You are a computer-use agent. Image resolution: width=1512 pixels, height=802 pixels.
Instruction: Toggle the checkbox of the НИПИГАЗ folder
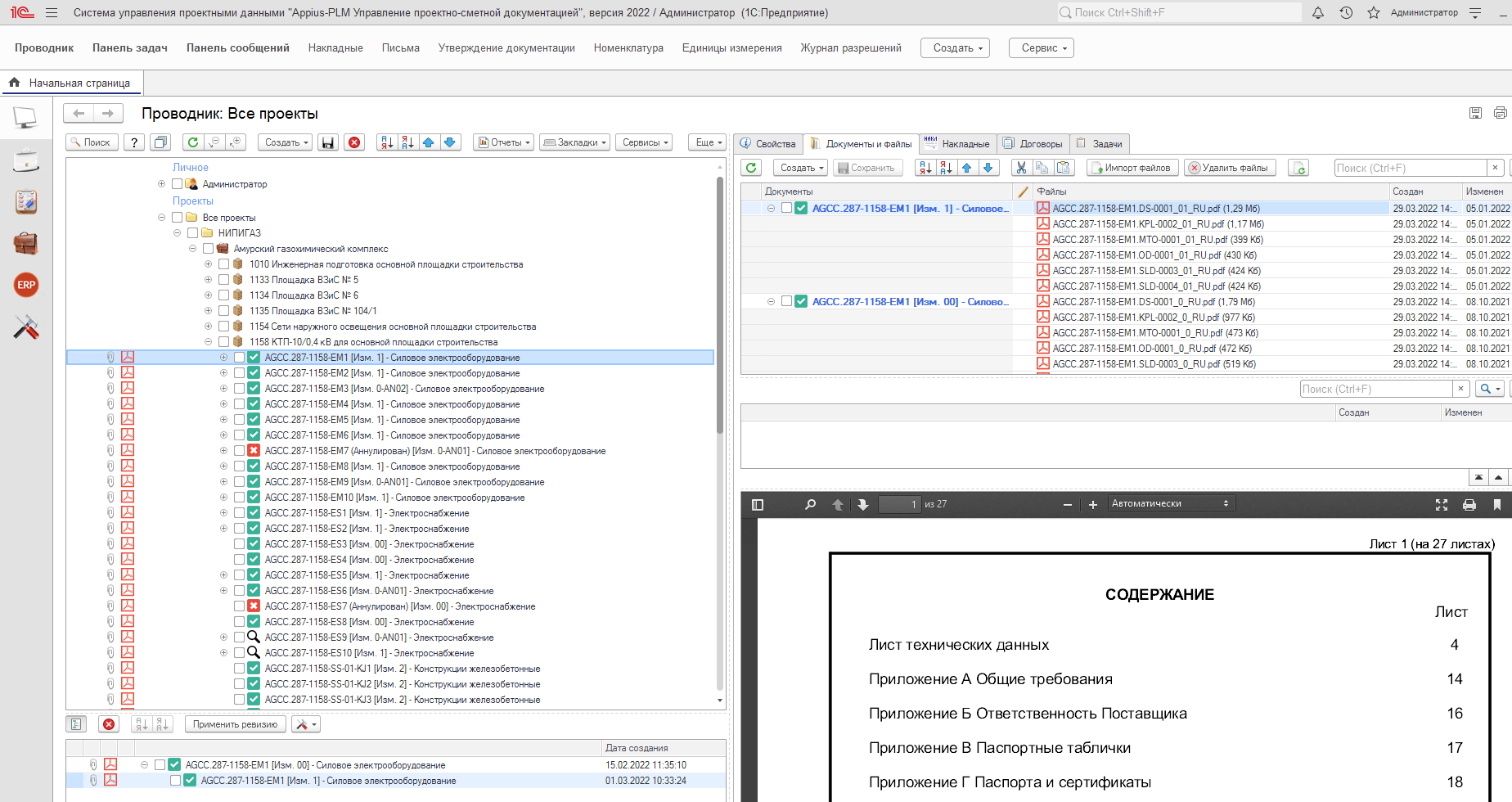[192, 233]
